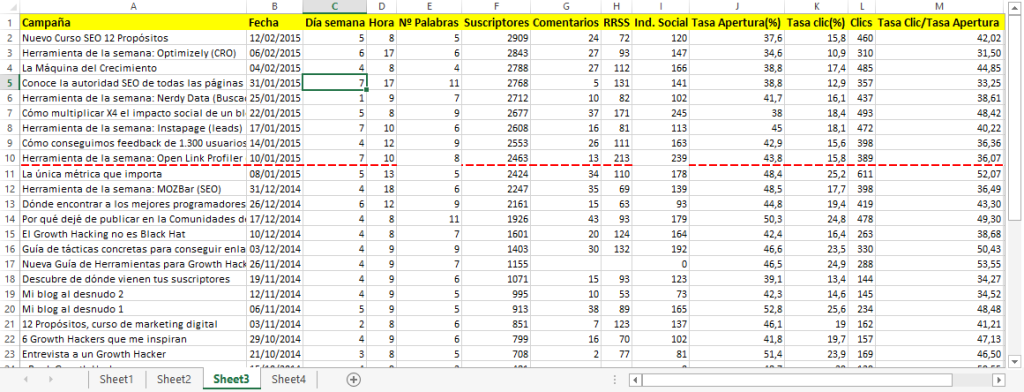Open the Sheet4 tab
The height and width of the screenshot is (392, 1024).
point(289,379)
